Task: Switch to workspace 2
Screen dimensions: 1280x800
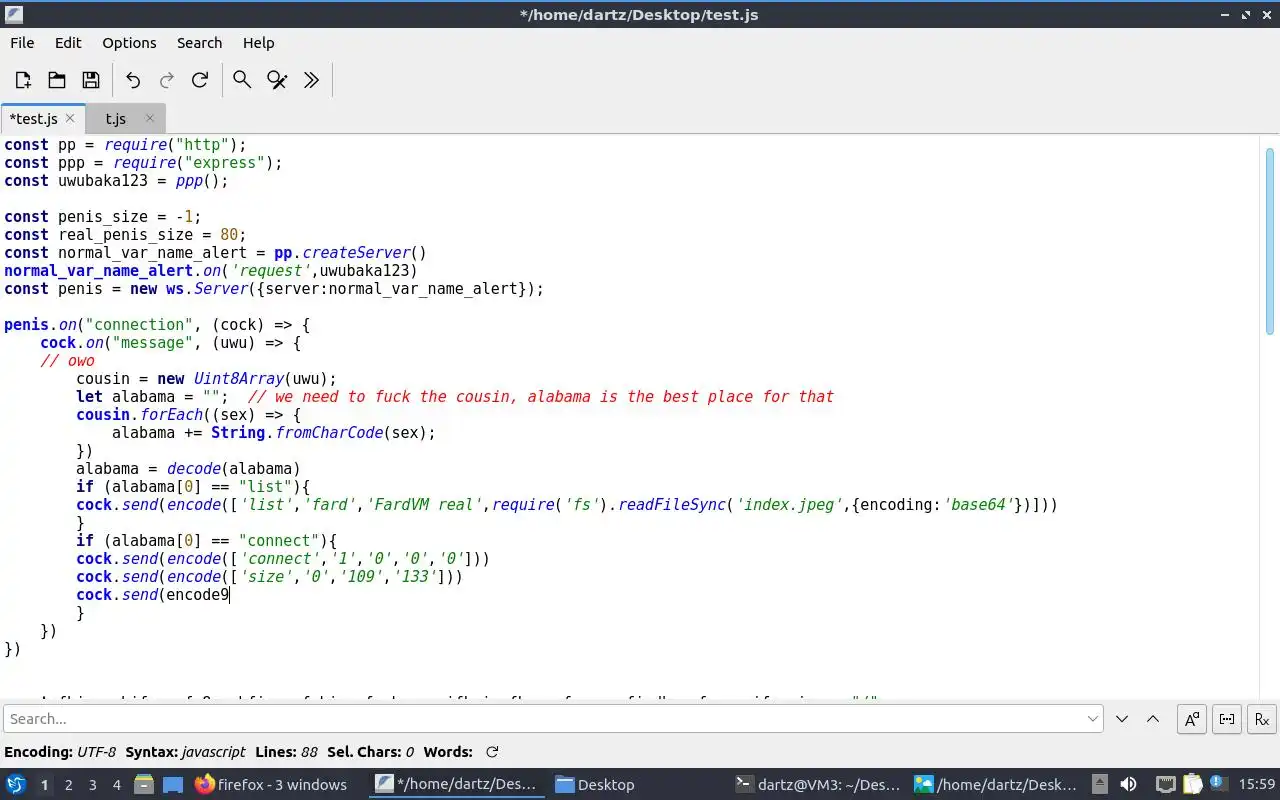Action: pos(68,785)
